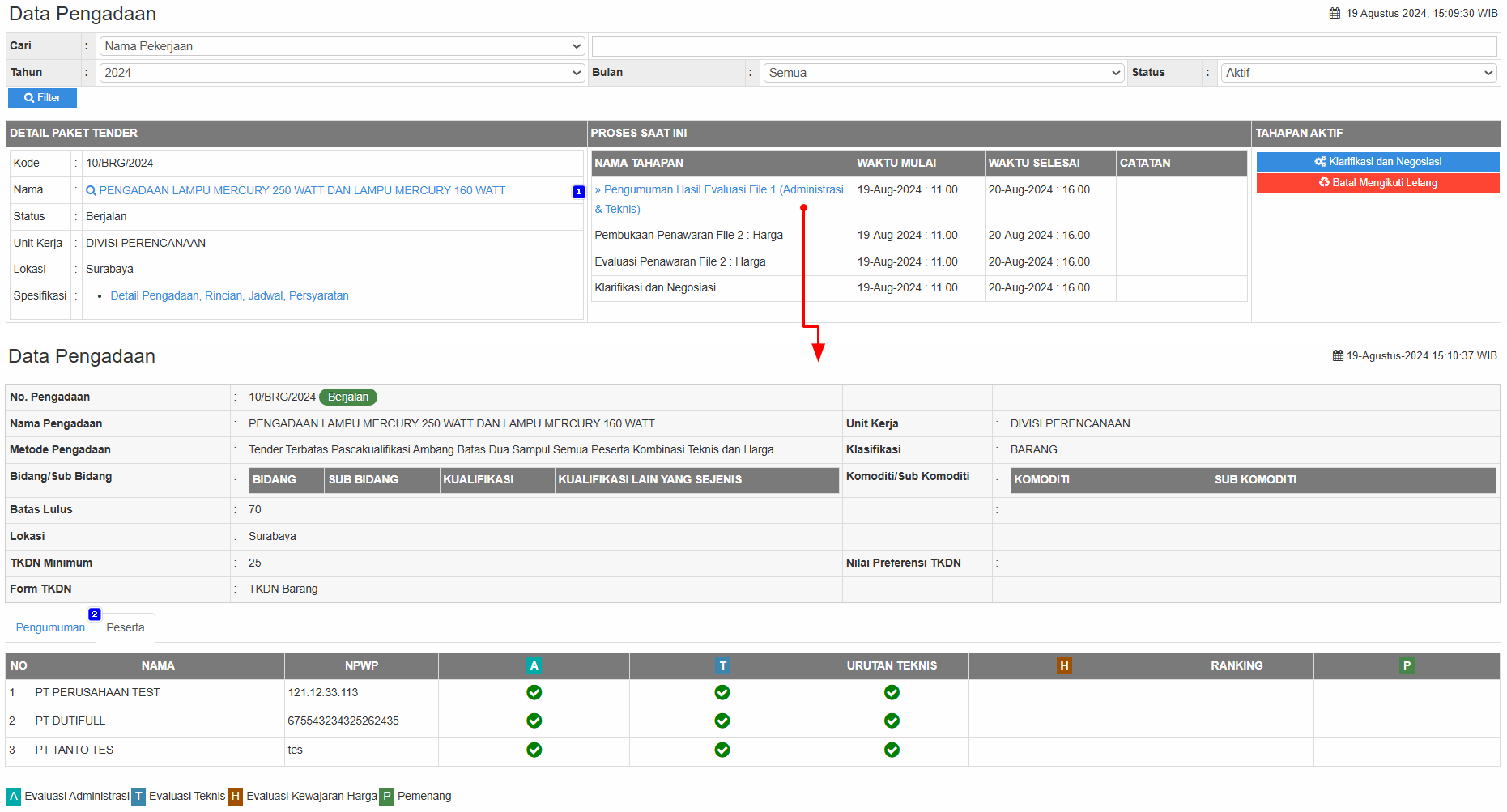Switch to the Pengumuman tab
Image resolution: width=1507 pixels, height=812 pixels.
coord(50,628)
